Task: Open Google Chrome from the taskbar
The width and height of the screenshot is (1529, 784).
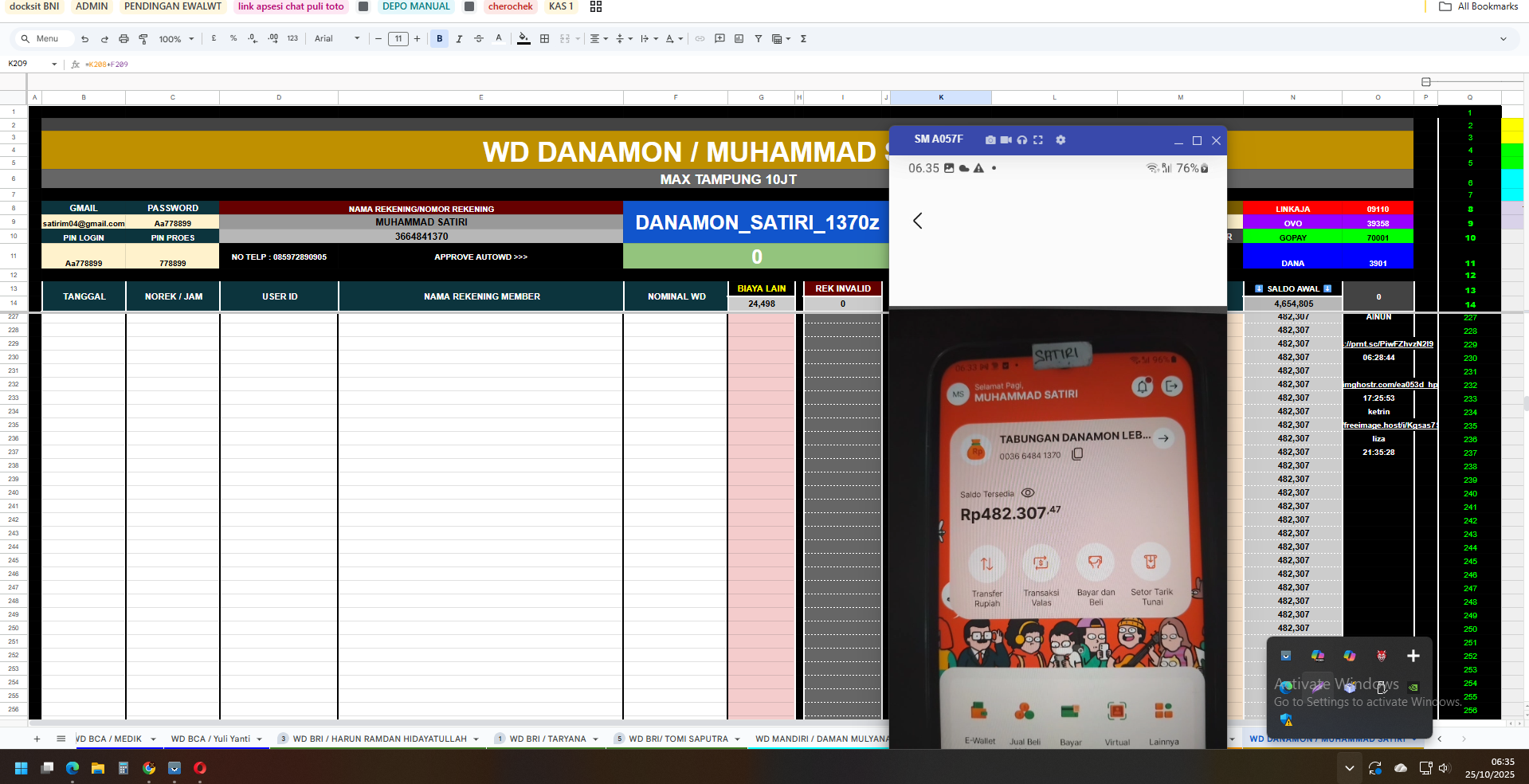Action: pyautogui.click(x=149, y=768)
